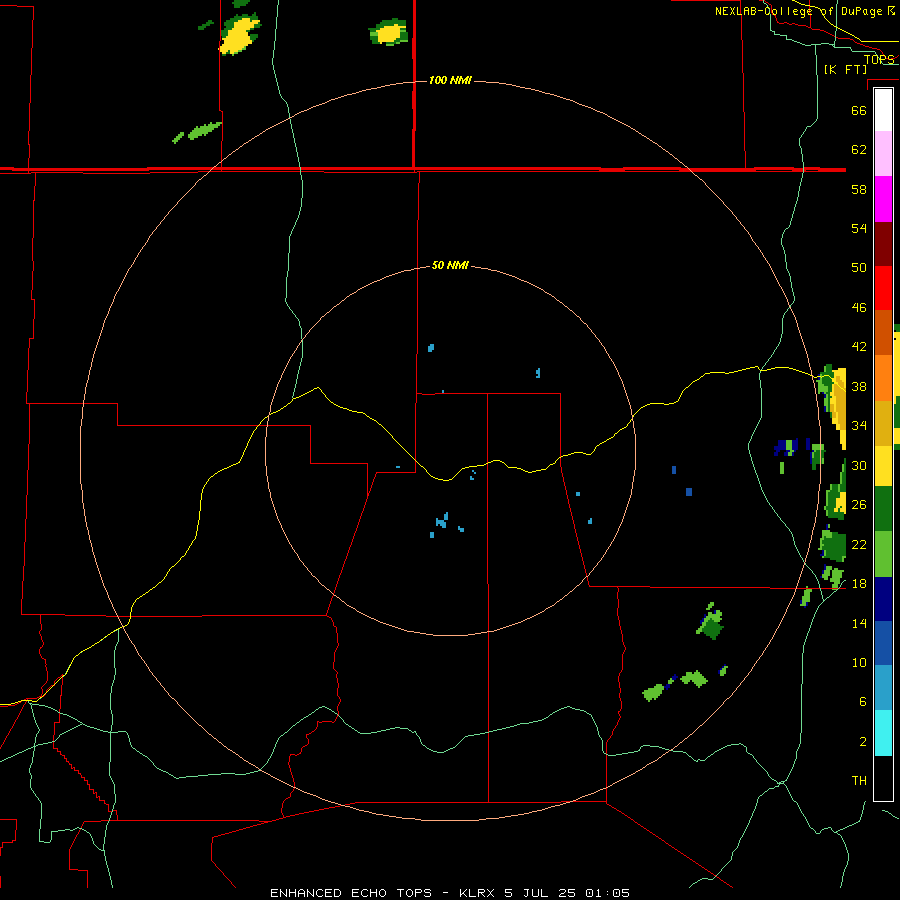Click the ENHANCED ECHO TOPS product title
The width and height of the screenshot is (900, 900).
click(x=351, y=893)
